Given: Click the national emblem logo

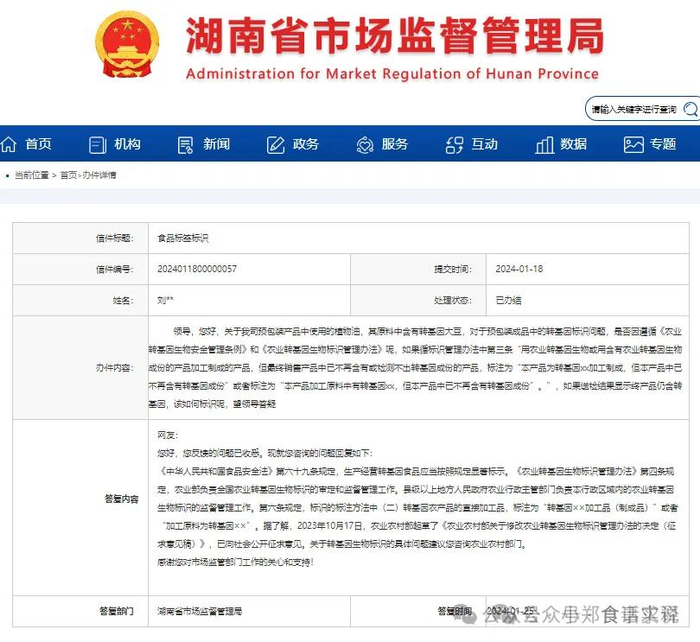Looking at the screenshot, I should click(x=127, y=45).
